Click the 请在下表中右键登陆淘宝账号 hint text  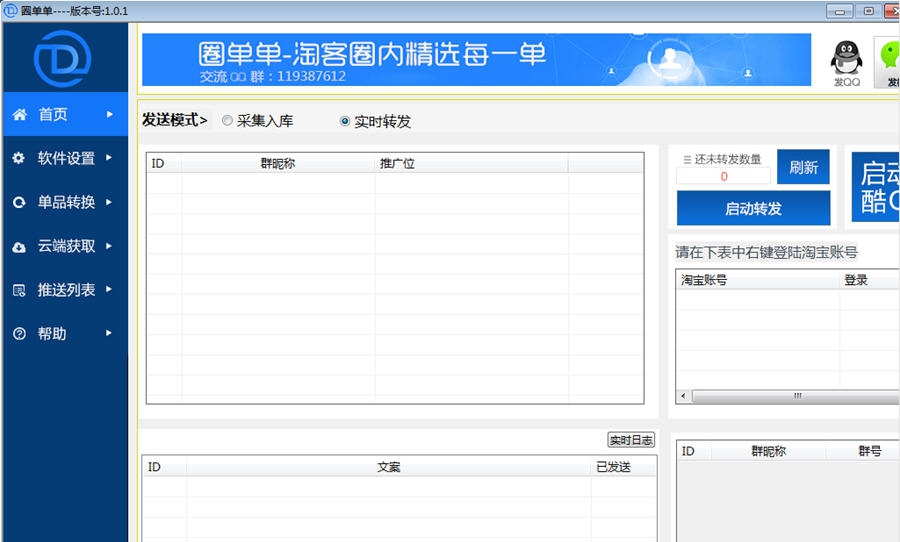(x=766, y=252)
